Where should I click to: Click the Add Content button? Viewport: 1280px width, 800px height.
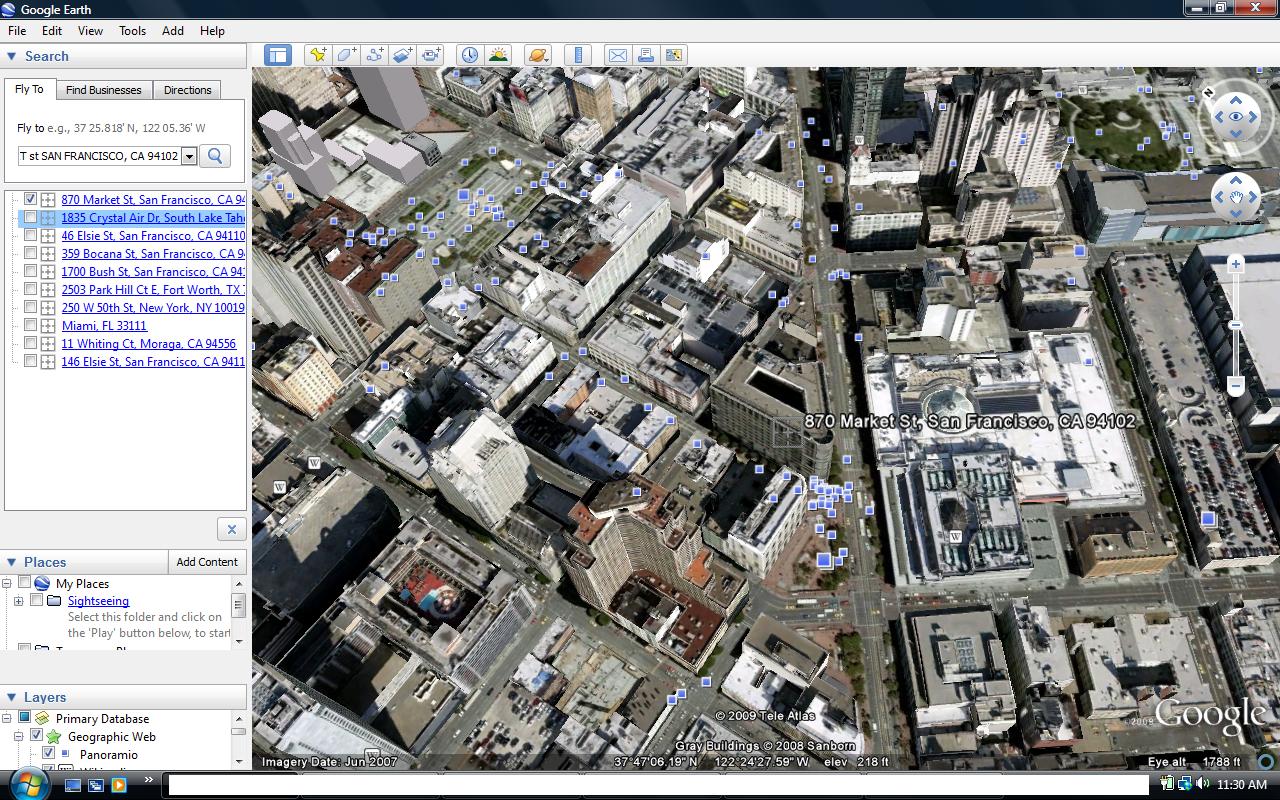pyautogui.click(x=207, y=562)
